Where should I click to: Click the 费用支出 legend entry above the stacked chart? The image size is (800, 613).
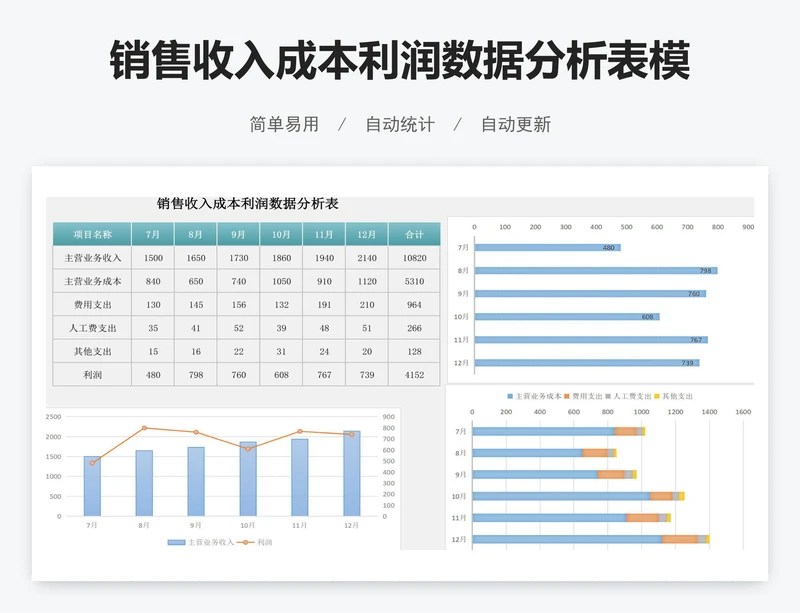[583, 396]
